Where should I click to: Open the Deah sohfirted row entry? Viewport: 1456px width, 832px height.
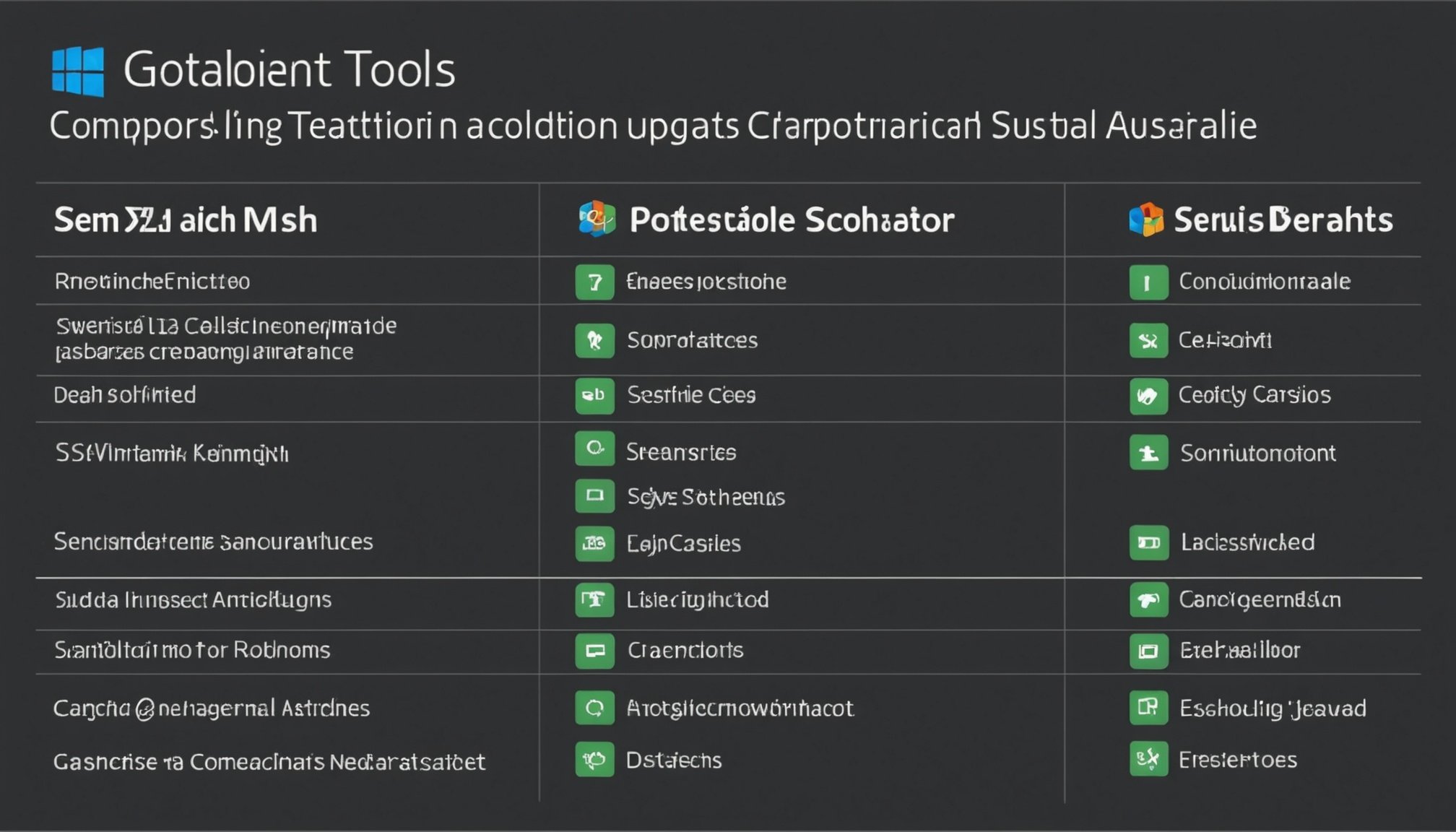tap(125, 395)
